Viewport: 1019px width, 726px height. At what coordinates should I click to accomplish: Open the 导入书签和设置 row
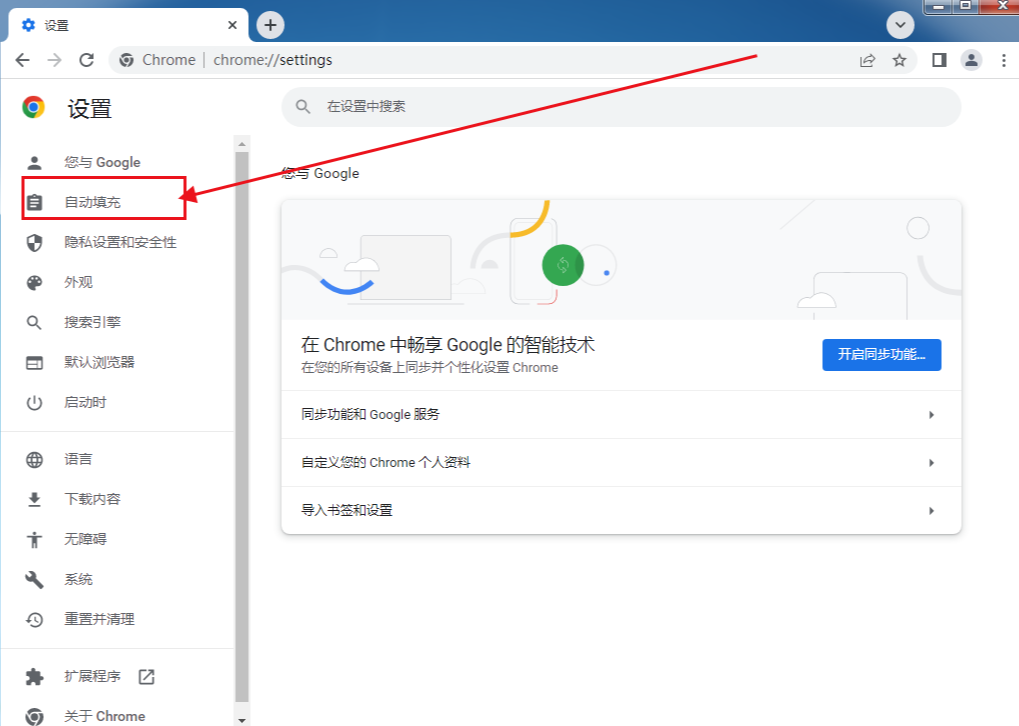tap(621, 511)
